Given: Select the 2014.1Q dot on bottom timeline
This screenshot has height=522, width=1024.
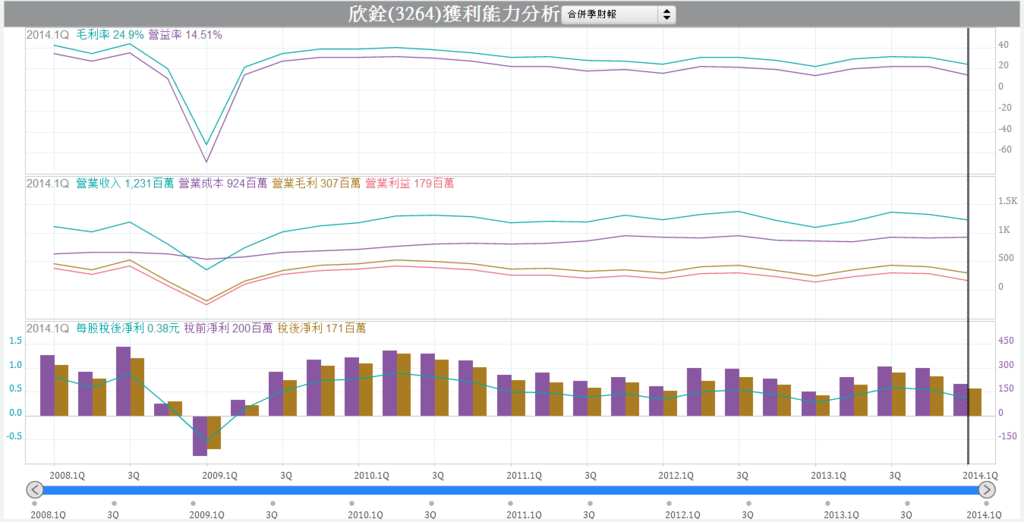Looking at the screenshot, I should click(x=987, y=503).
